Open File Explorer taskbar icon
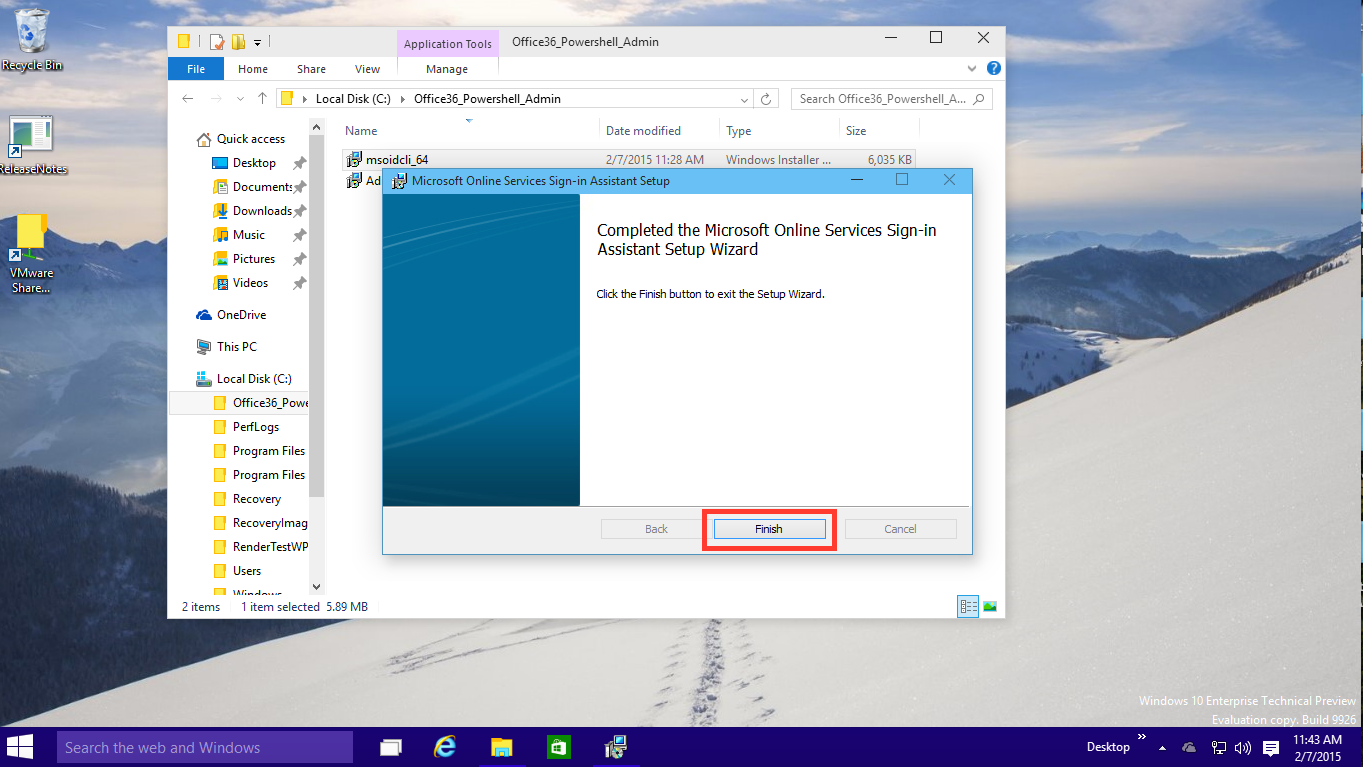This screenshot has width=1363, height=767. tap(502, 747)
